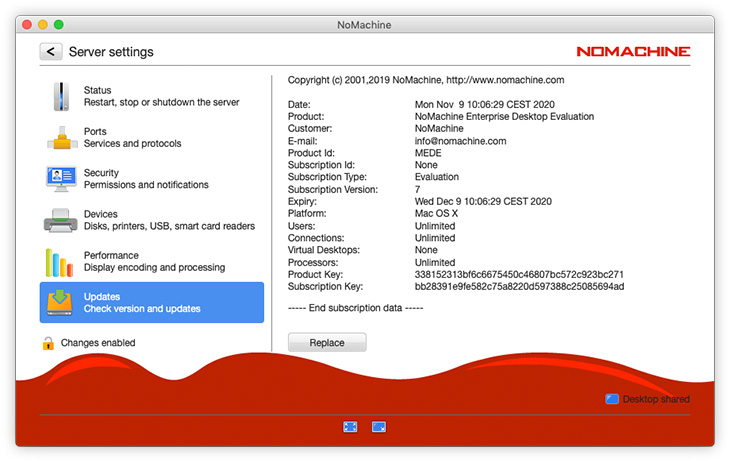Click the NoMachine logo
Viewport: 730px width, 461px height.
(x=633, y=52)
